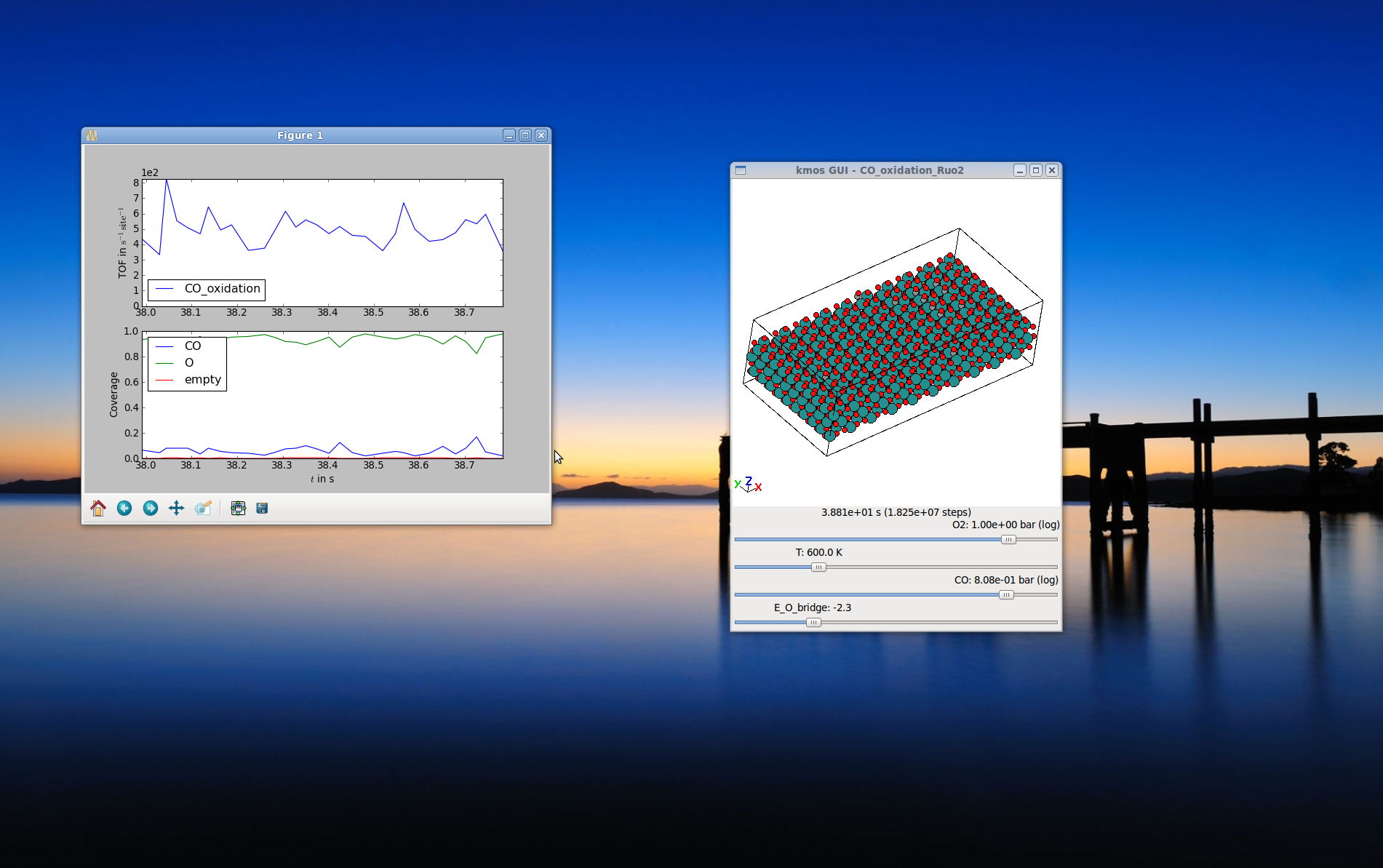Viewport: 1383px width, 868px height.
Task: Click the empty legend entry in the coverage plot
Action: point(187,380)
